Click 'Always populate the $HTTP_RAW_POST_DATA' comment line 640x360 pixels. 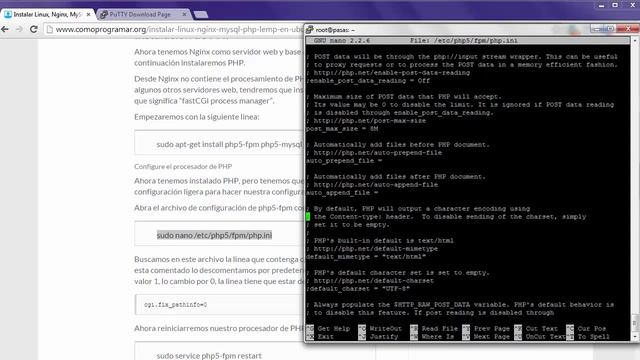point(460,305)
